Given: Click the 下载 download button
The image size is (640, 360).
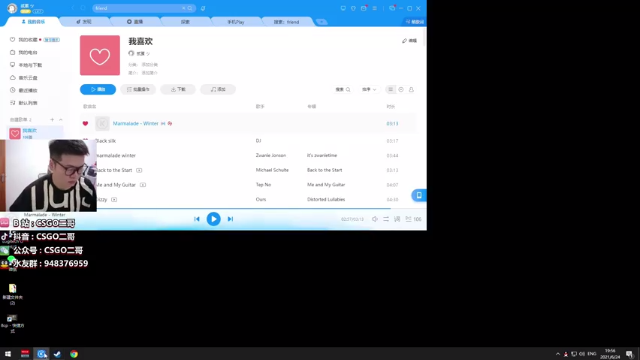Looking at the screenshot, I should (178, 89).
